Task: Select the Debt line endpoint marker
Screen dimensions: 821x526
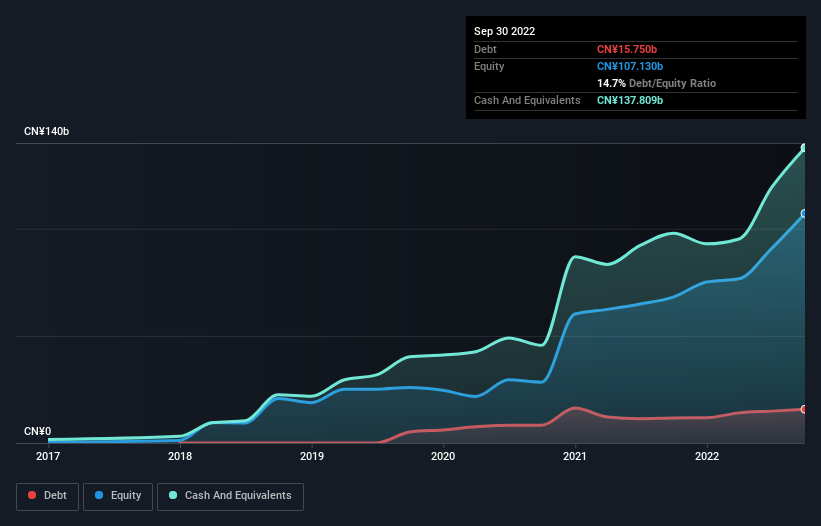Action: pyautogui.click(x=804, y=409)
